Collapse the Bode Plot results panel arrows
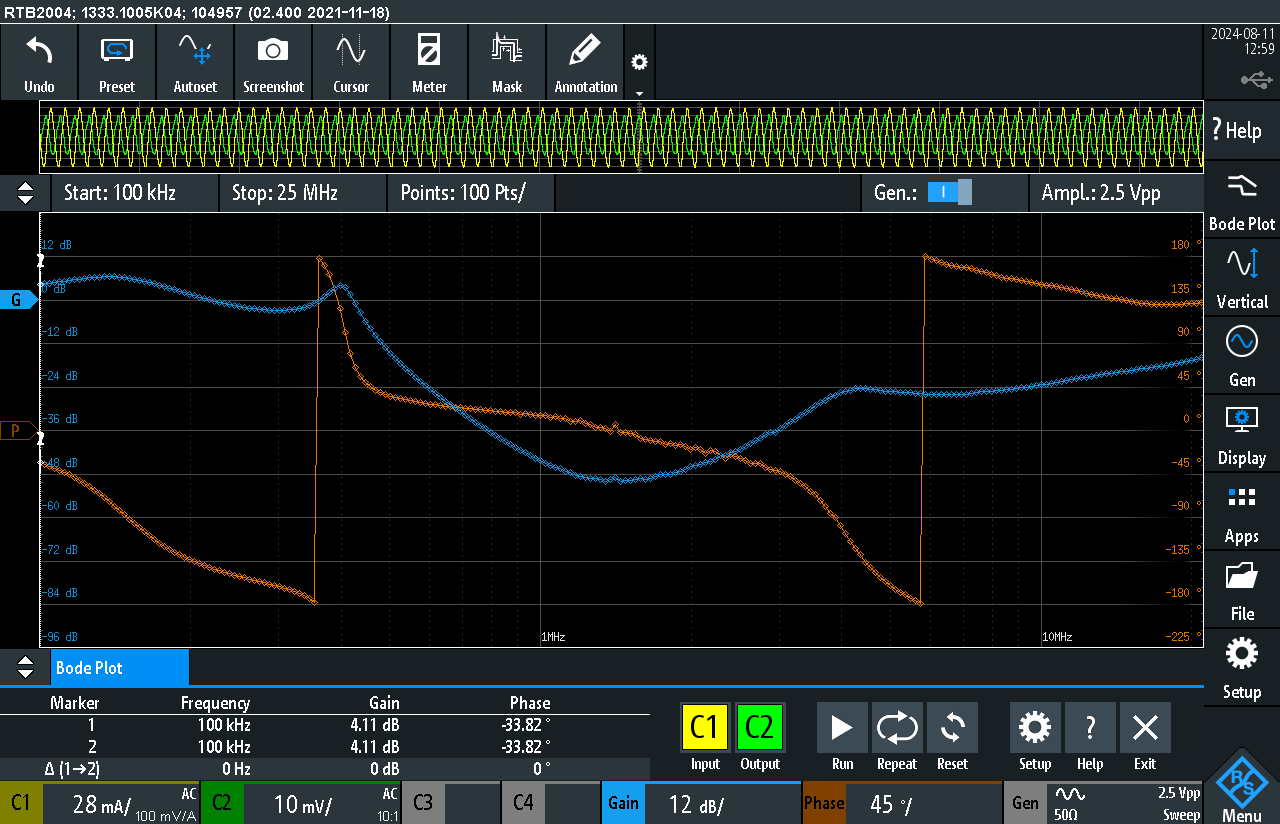Image resolution: width=1280 pixels, height=824 pixels. (26, 667)
